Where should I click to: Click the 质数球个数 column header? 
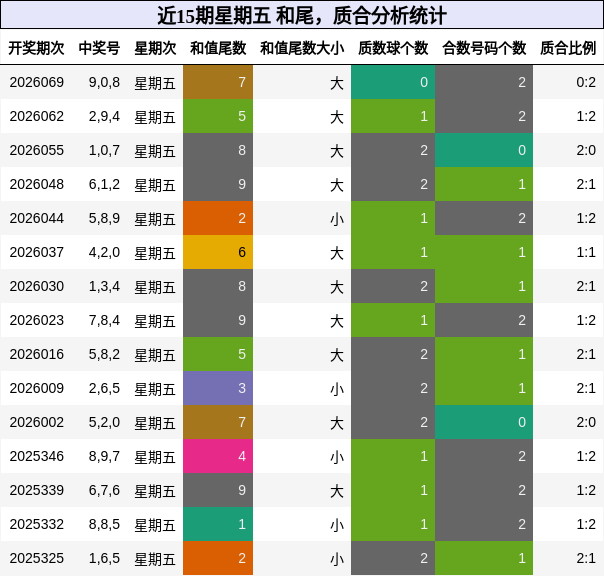pyautogui.click(x=393, y=48)
